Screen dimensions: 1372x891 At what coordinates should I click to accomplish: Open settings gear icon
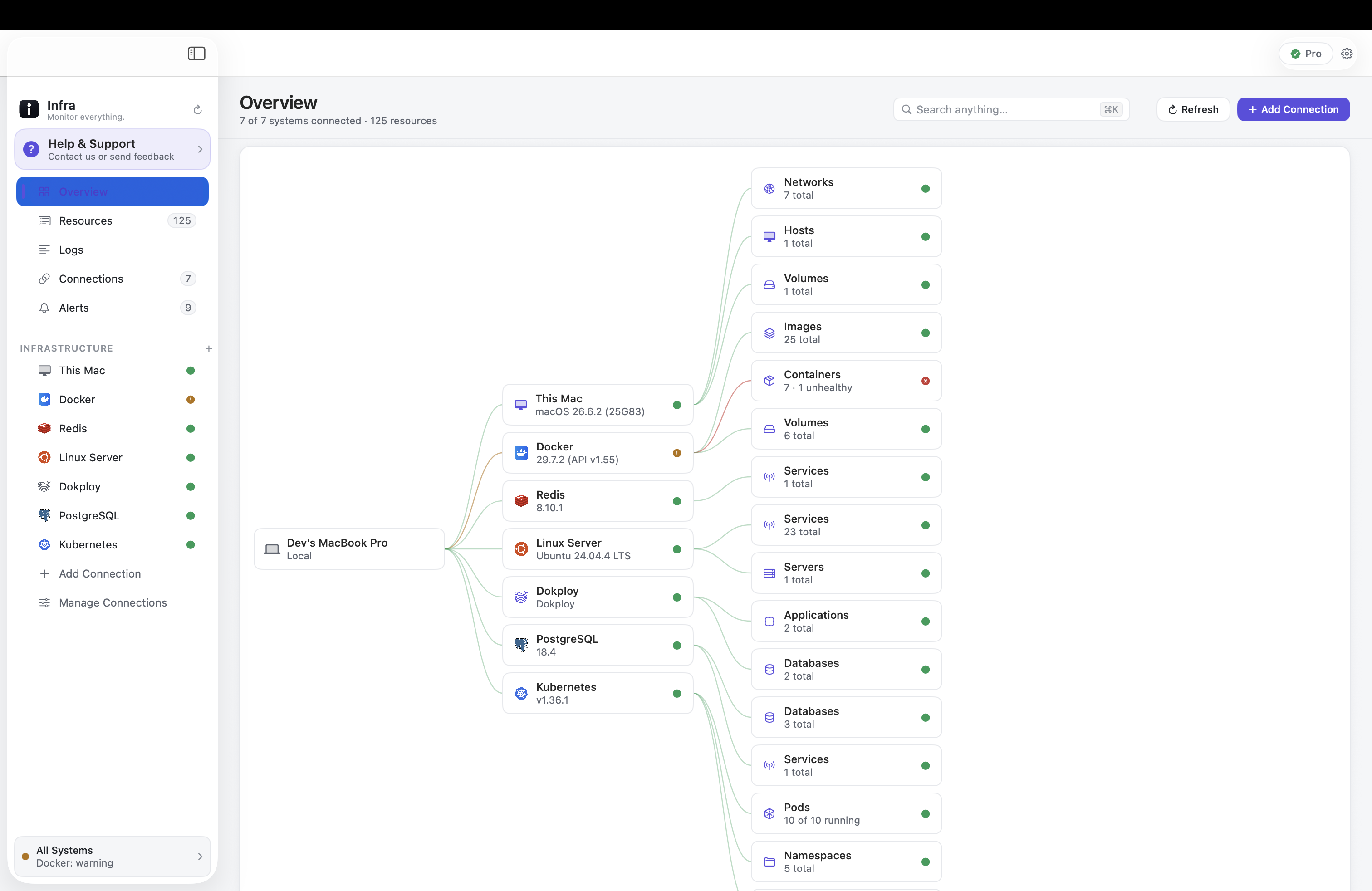click(x=1347, y=54)
